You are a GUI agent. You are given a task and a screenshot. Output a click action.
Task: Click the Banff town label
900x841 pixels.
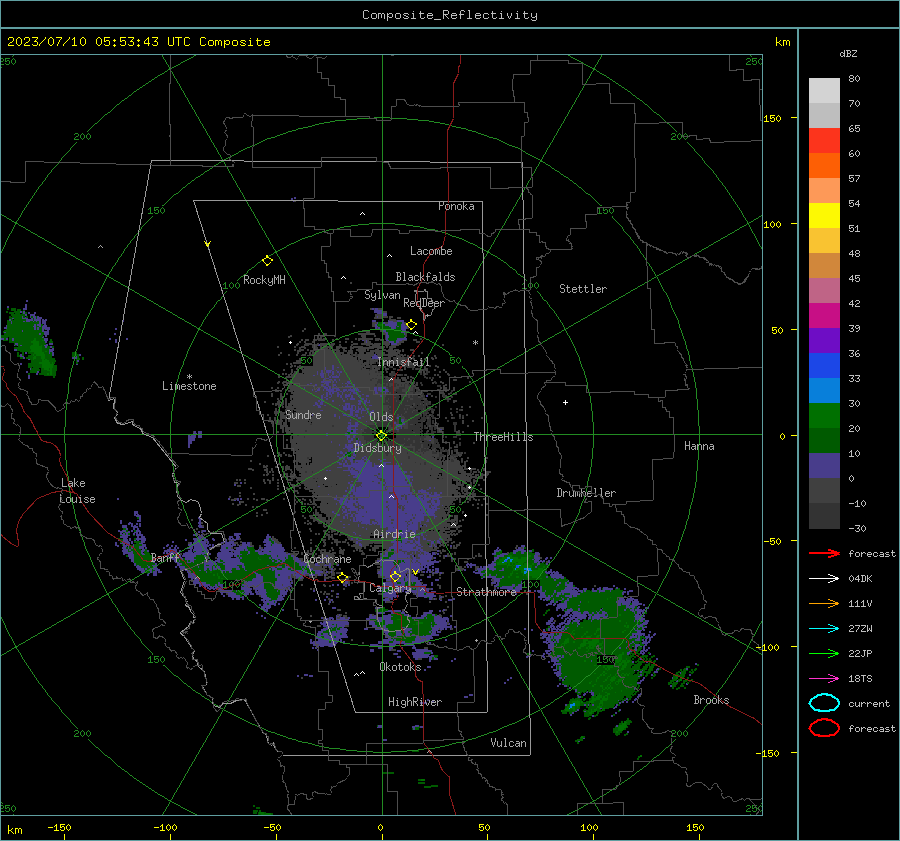(165, 557)
